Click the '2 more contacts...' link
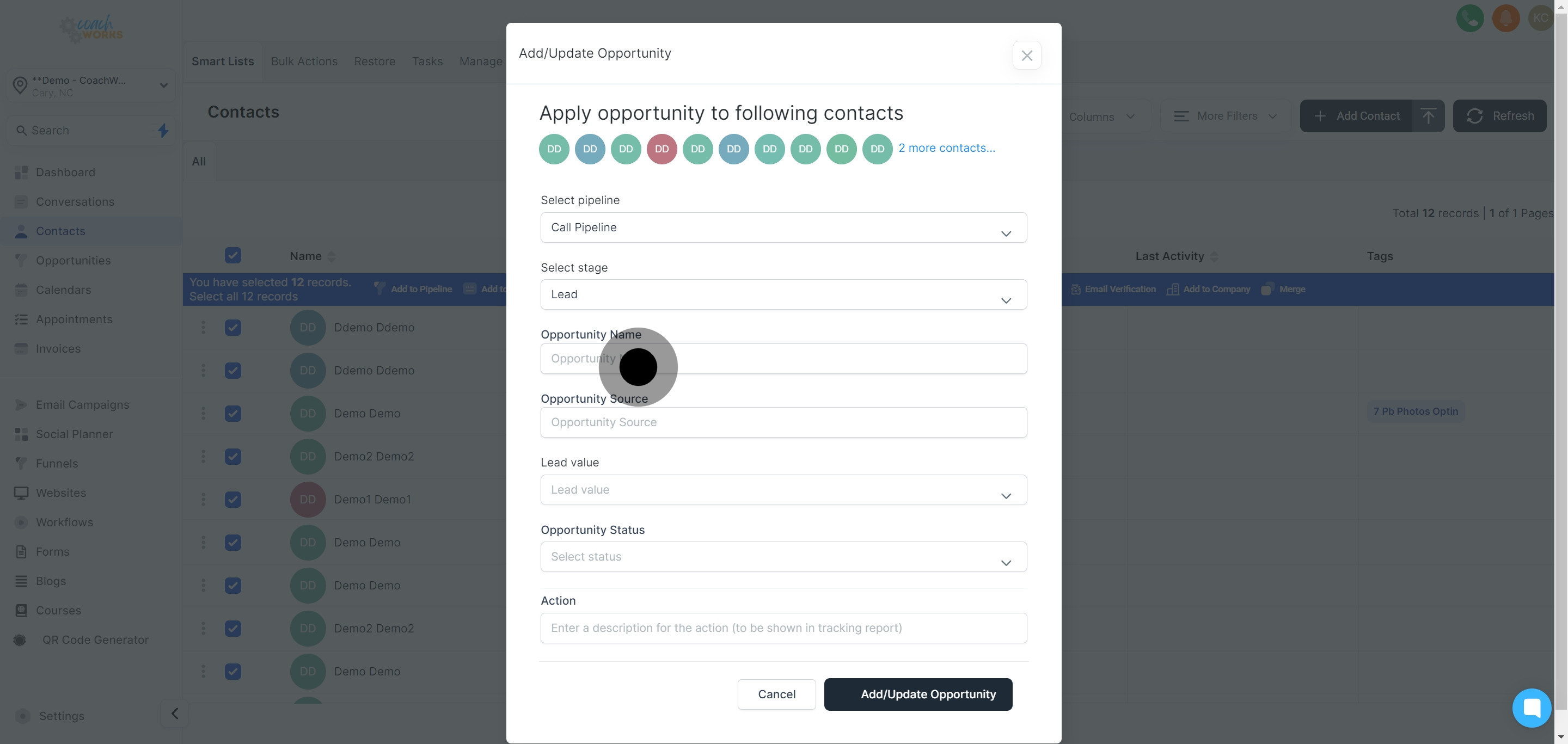Viewport: 1568px width, 744px height. [947, 149]
